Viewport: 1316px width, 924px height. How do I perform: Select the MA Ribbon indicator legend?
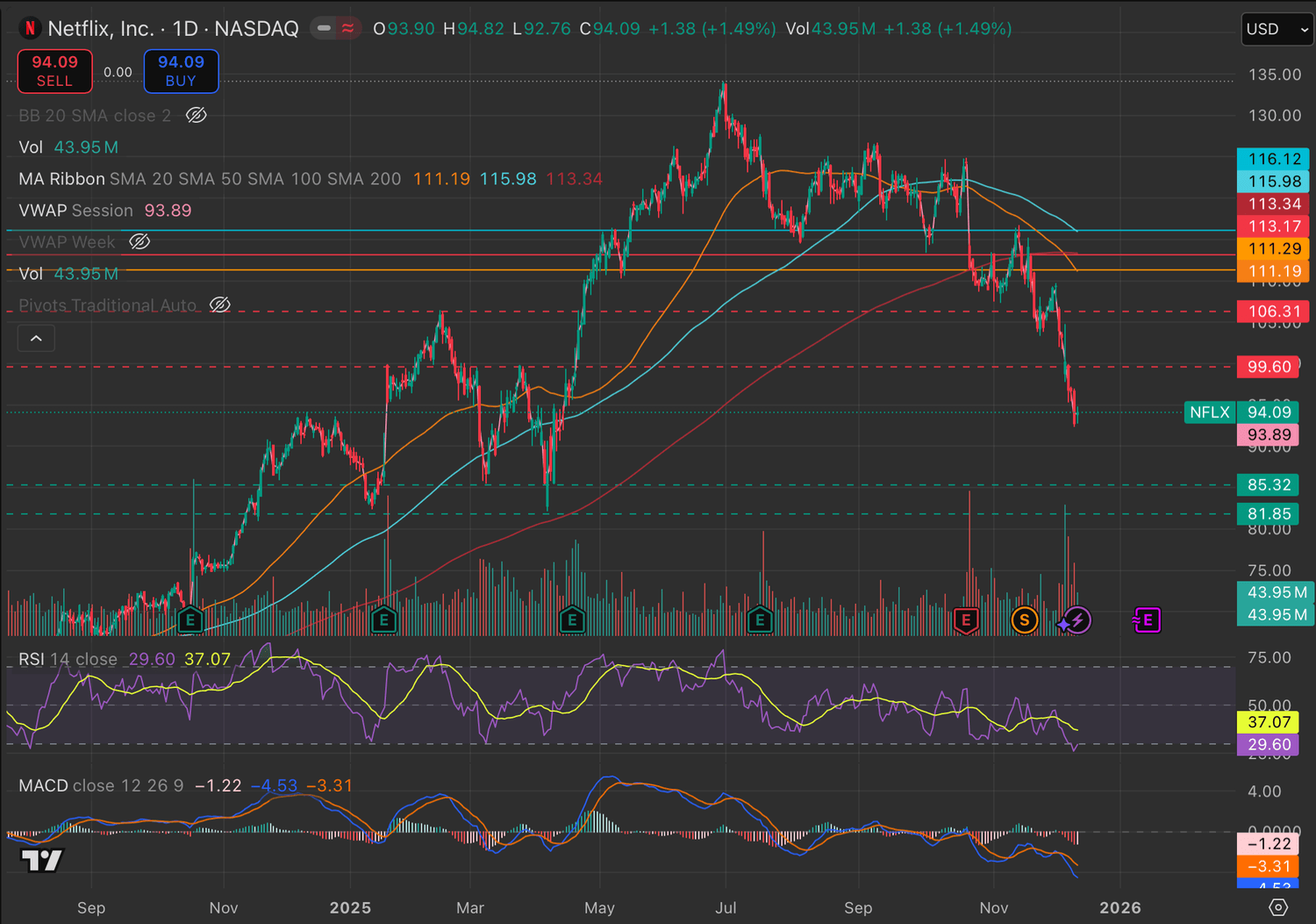point(61,179)
